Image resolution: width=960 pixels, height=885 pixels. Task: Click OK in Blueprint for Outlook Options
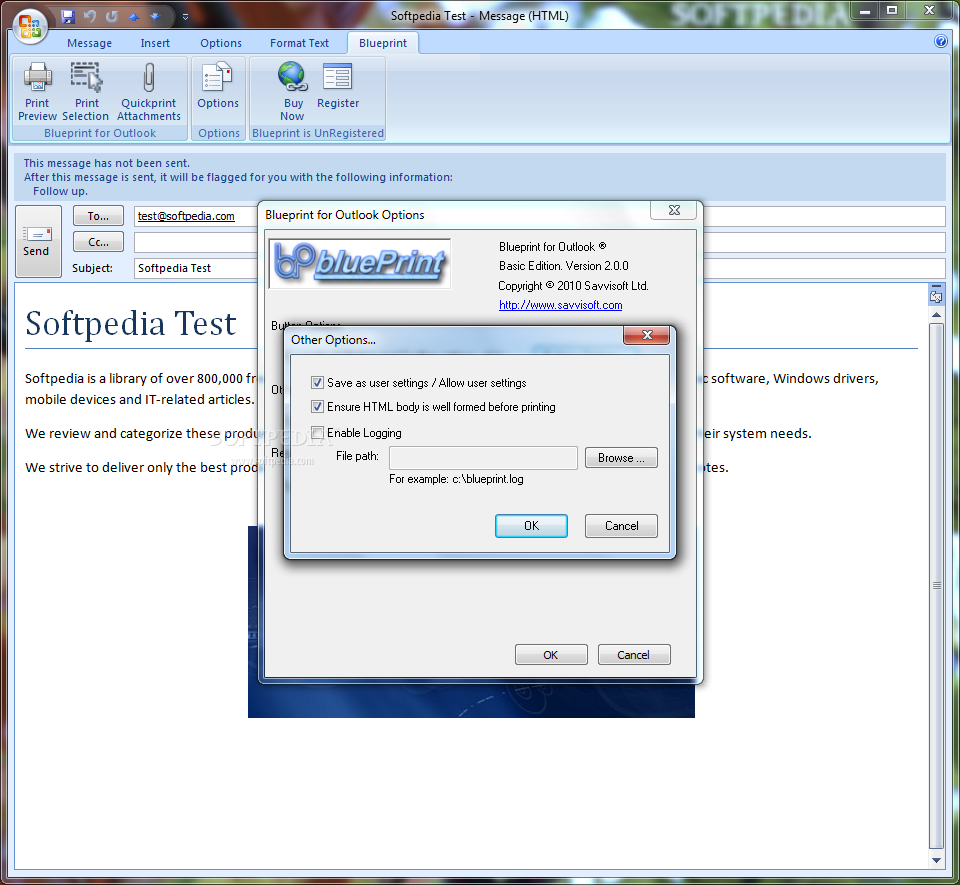[551, 655]
